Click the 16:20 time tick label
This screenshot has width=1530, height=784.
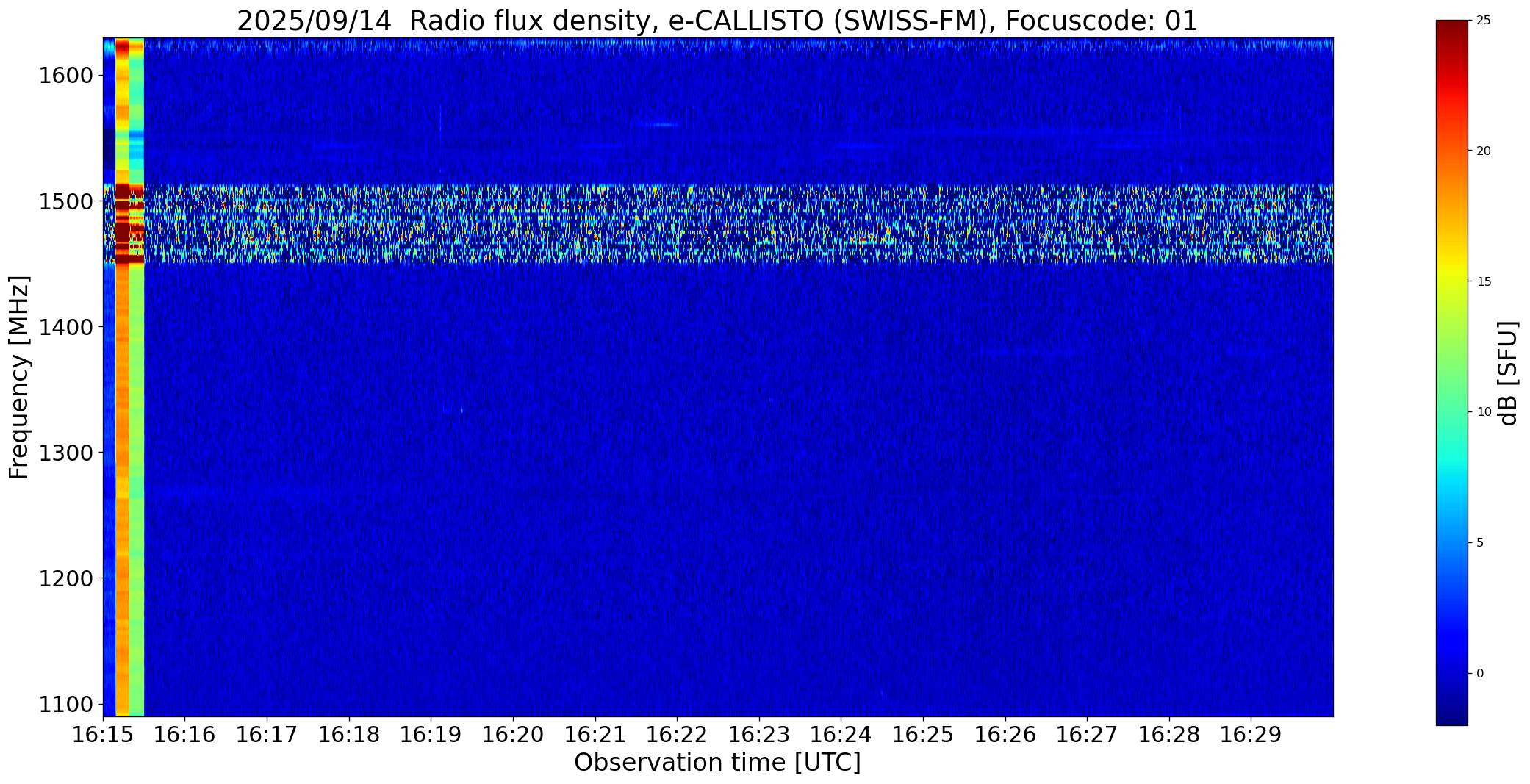coord(513,735)
